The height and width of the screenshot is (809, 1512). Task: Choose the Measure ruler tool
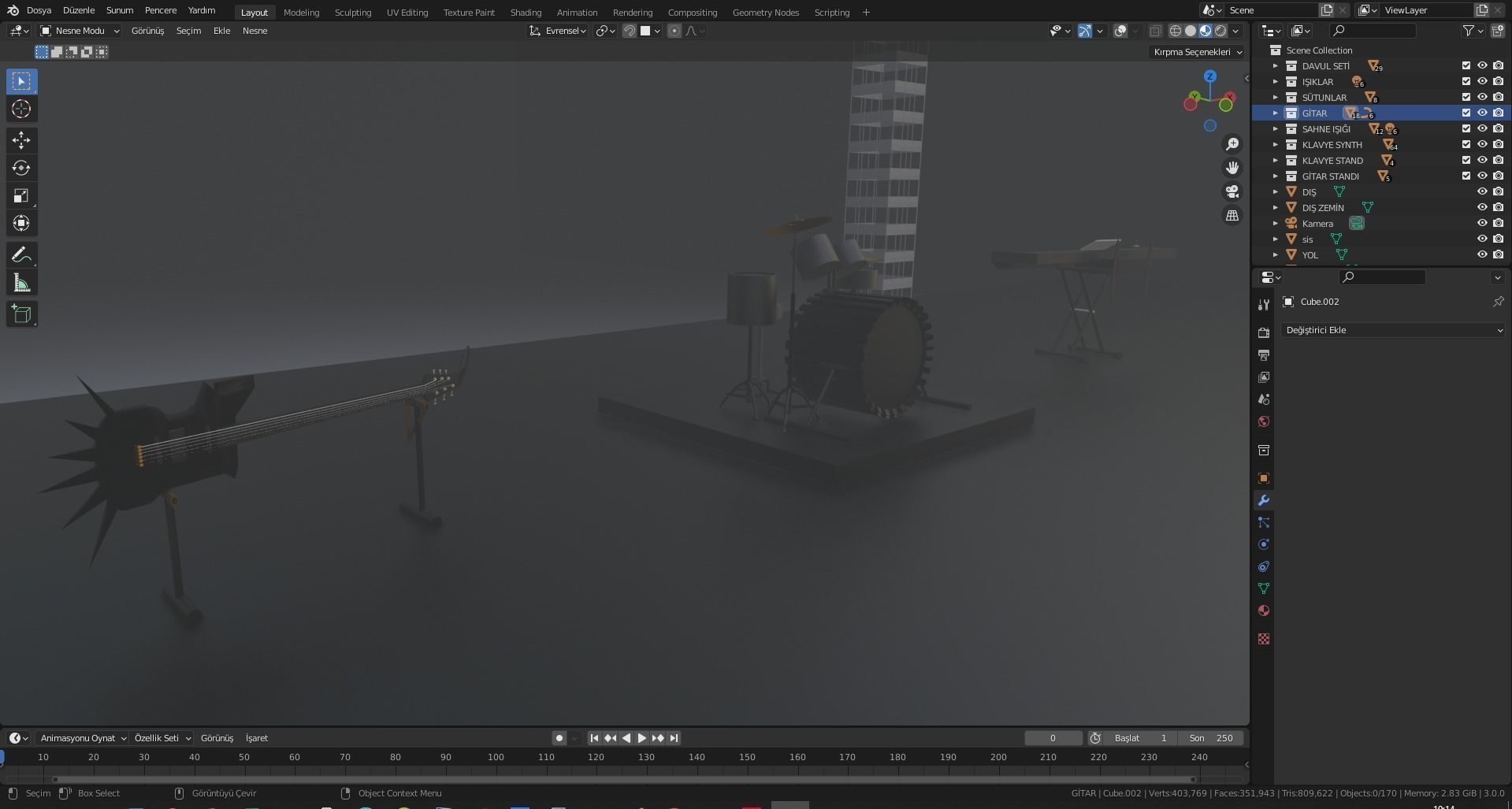[21, 283]
